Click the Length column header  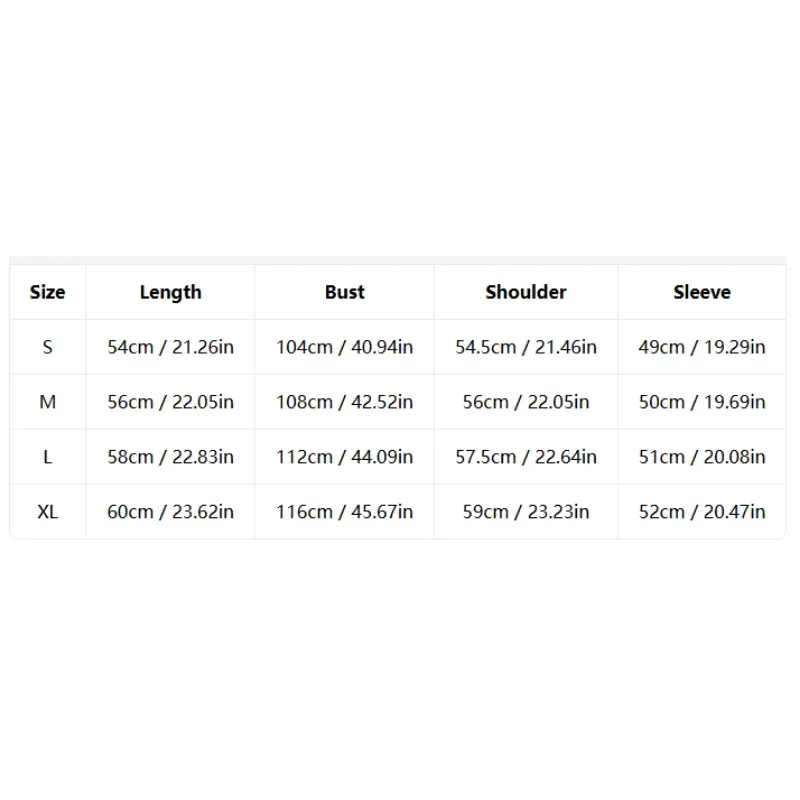click(171, 292)
